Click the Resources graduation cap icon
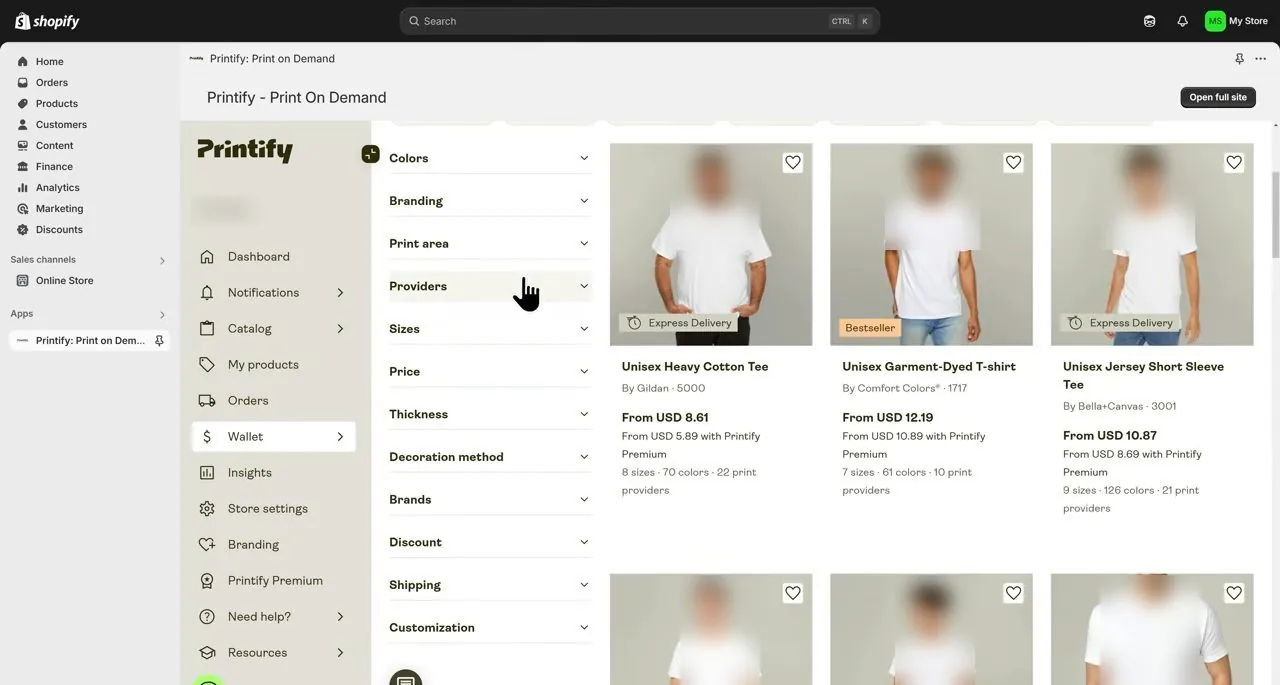The width and height of the screenshot is (1280, 685). [x=207, y=653]
